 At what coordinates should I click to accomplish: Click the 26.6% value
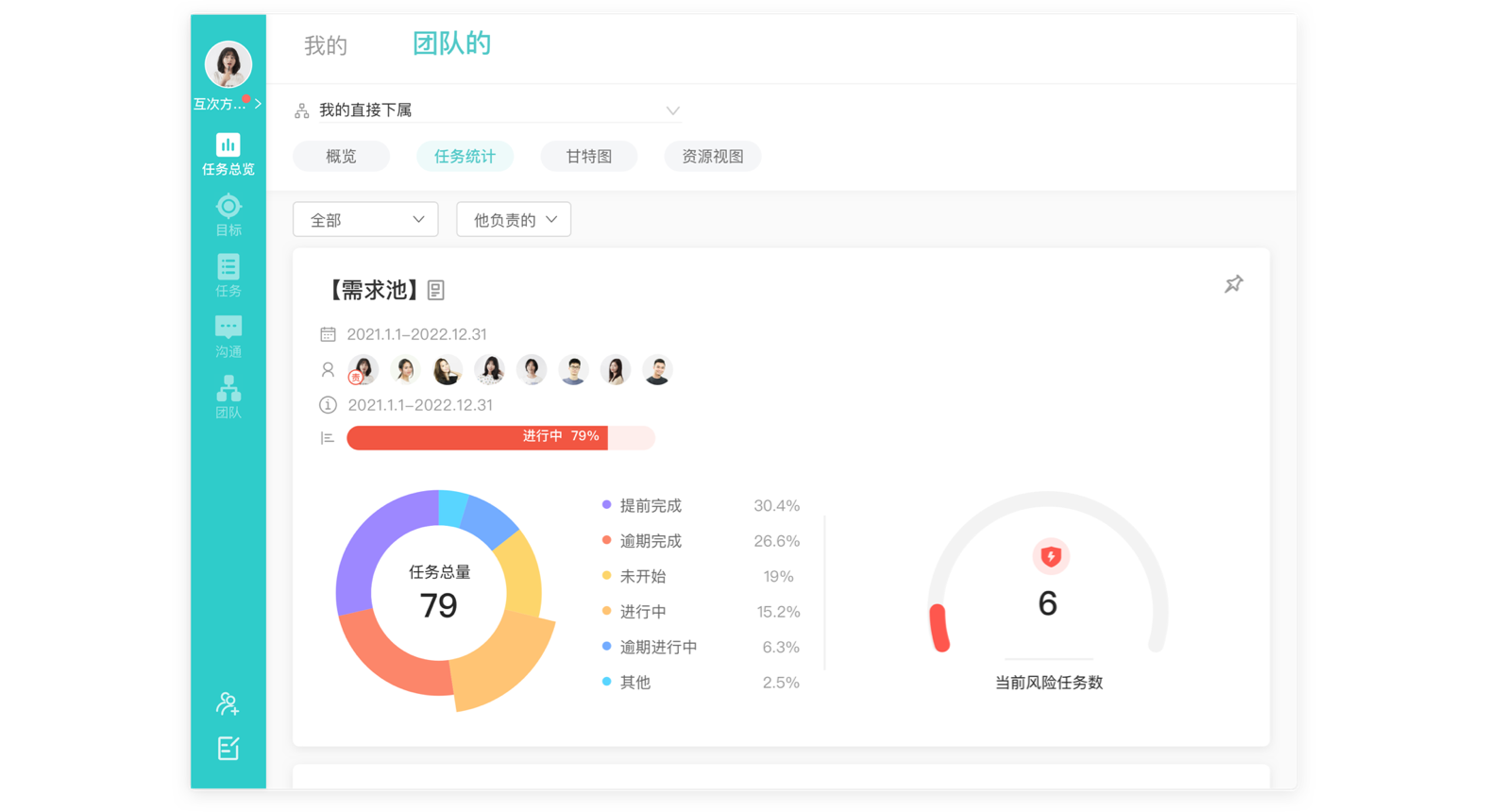[x=776, y=541]
